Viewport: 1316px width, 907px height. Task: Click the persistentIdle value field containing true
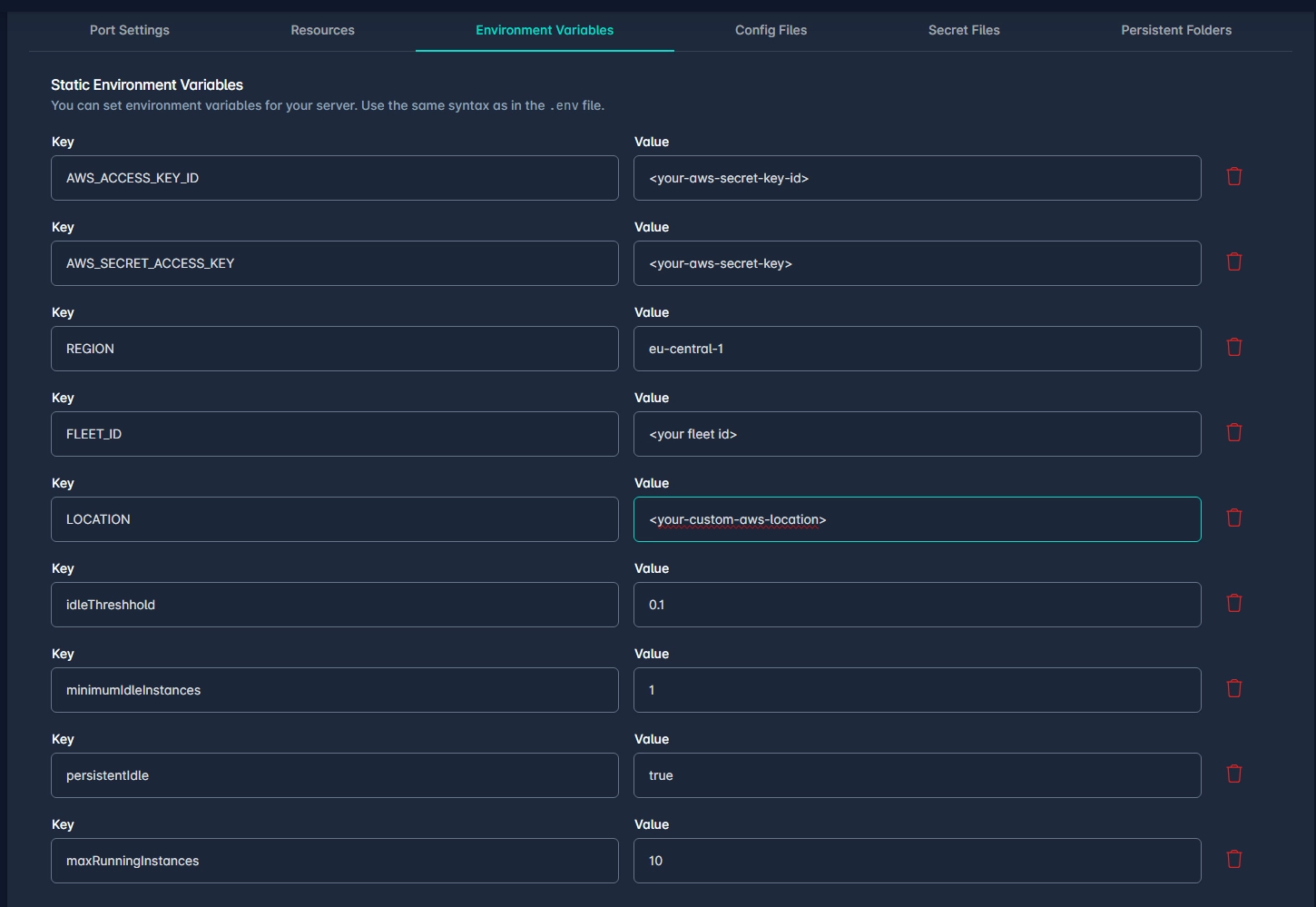click(917, 775)
